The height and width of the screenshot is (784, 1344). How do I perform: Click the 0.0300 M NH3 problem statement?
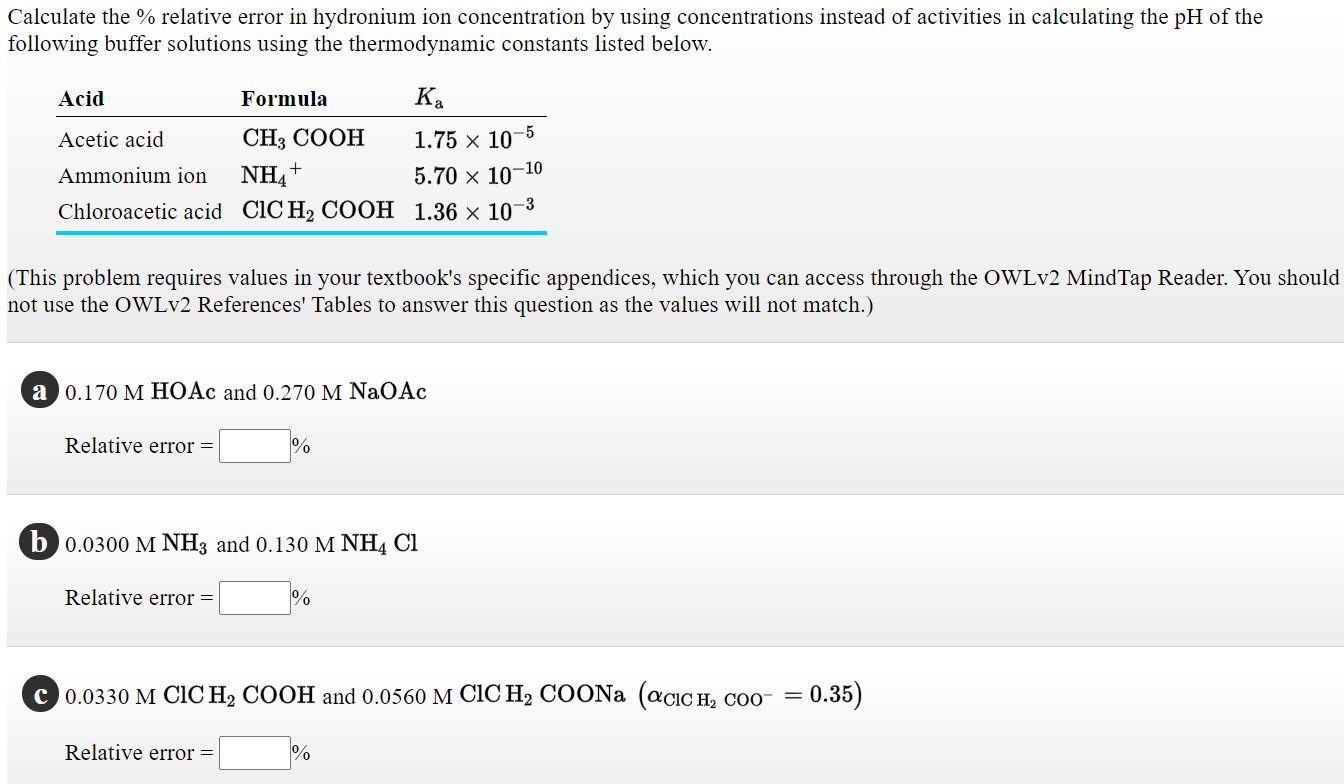point(240,544)
